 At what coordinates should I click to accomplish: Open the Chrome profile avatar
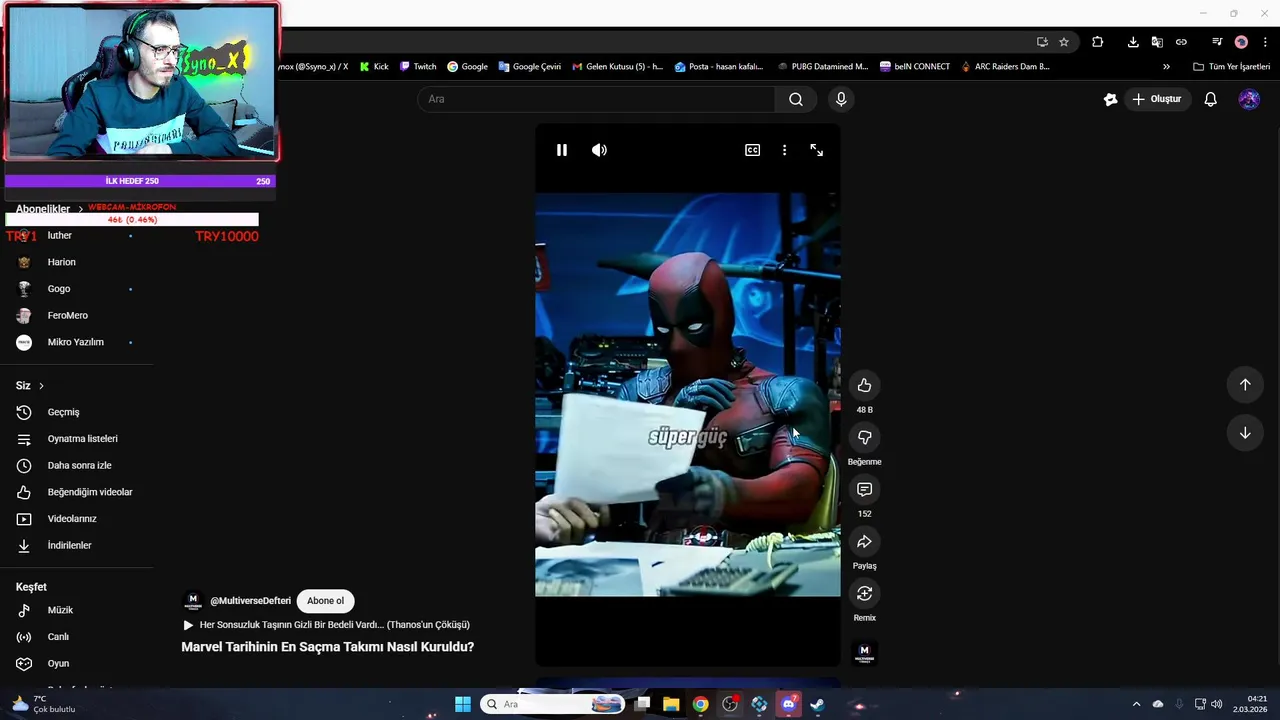click(x=1241, y=42)
